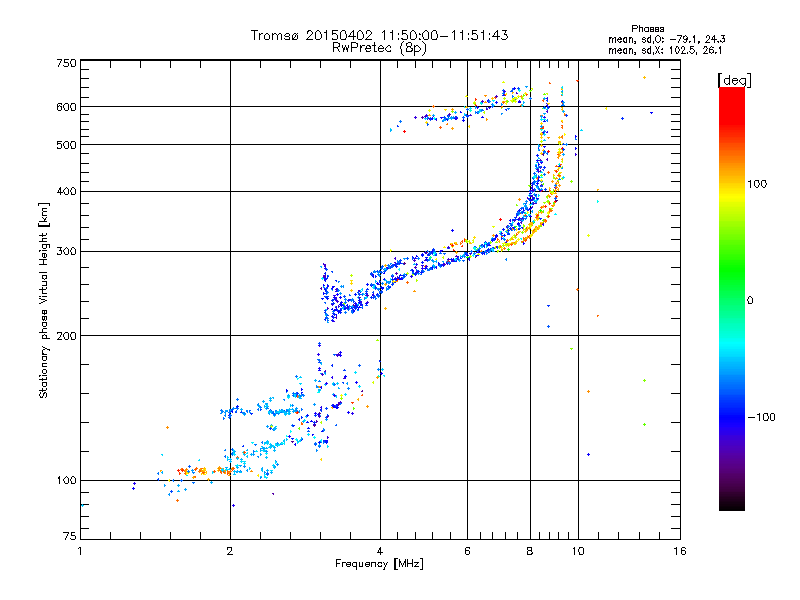The width and height of the screenshot is (800, 600).
Task: Click the plot title 'Tromsø 20150402 11:50:00-11:51:43'
Action: tap(379, 35)
